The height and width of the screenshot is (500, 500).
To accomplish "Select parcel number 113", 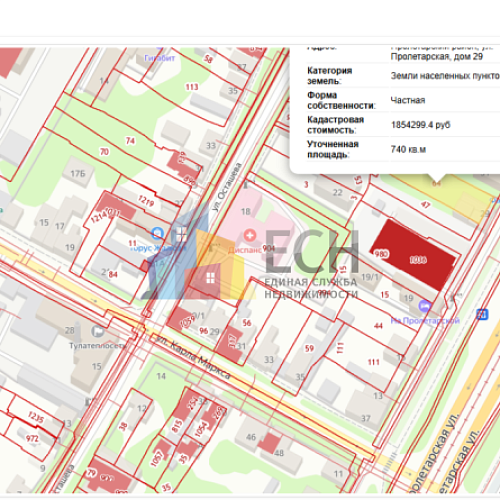I will (x=192, y=87).
